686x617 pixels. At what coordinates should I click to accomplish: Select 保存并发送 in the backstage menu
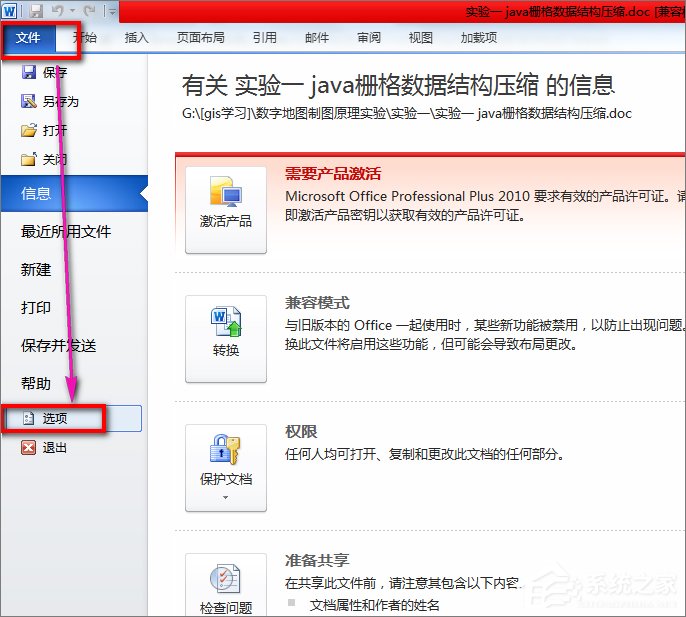click(x=59, y=346)
